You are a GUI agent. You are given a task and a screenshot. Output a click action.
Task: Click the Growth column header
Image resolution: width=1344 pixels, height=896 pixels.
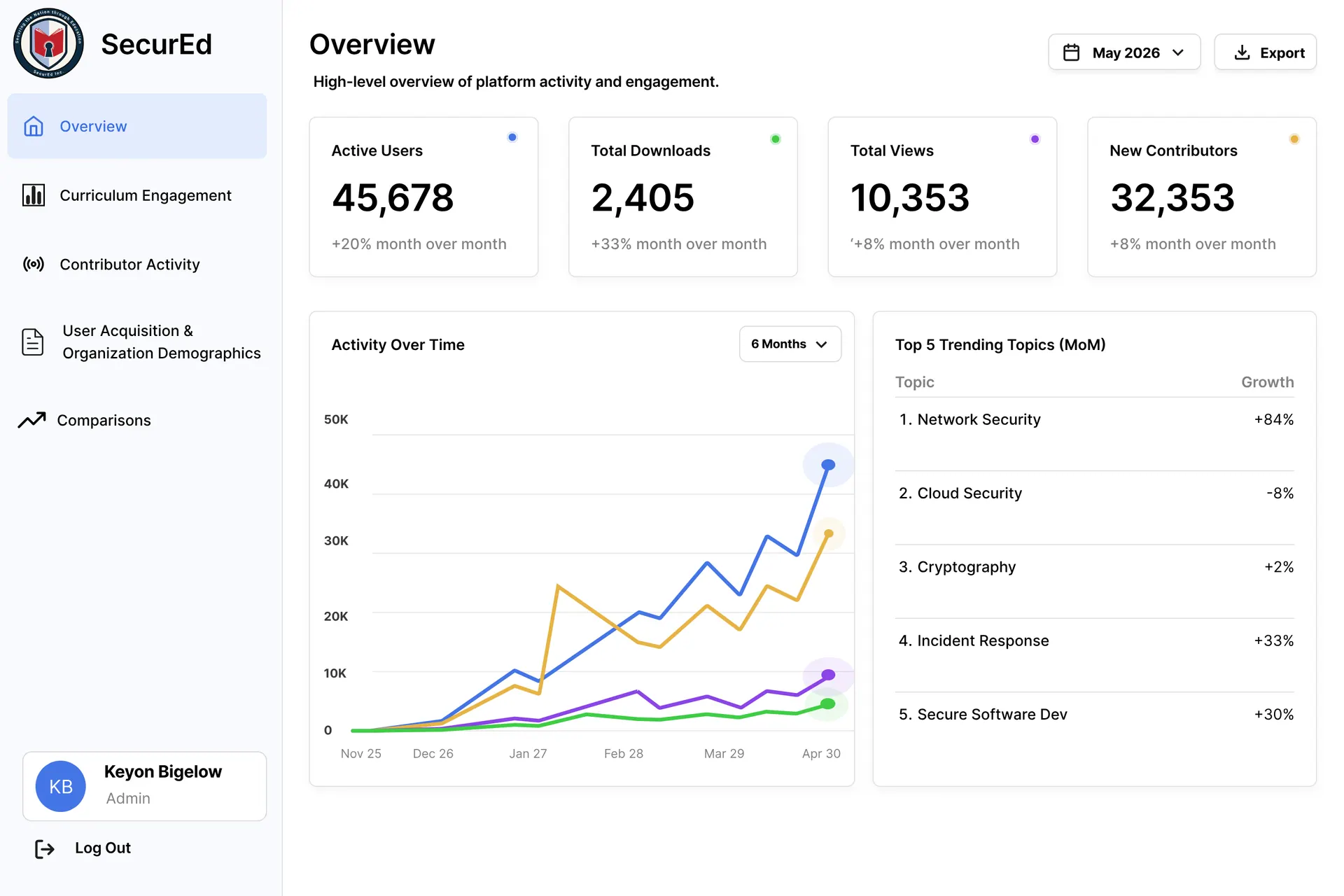click(1268, 382)
